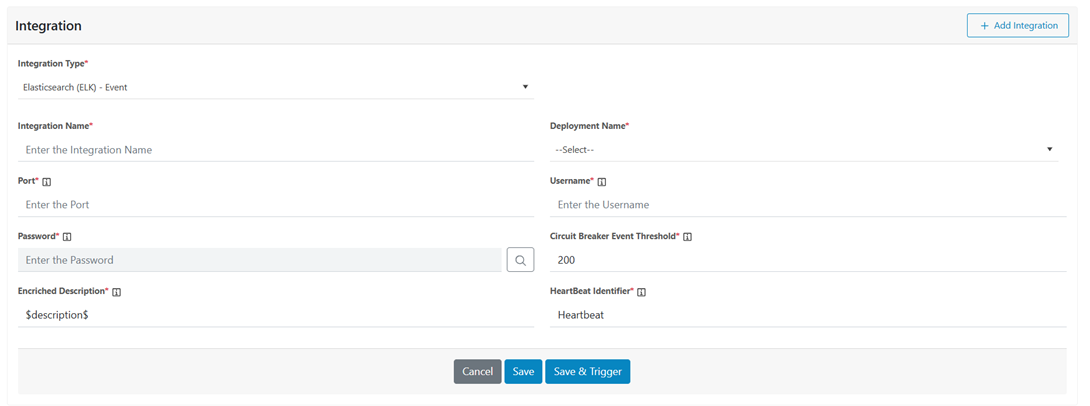This screenshot has width=1090, height=406.
Task: Select the Username text field
Action: coord(807,205)
